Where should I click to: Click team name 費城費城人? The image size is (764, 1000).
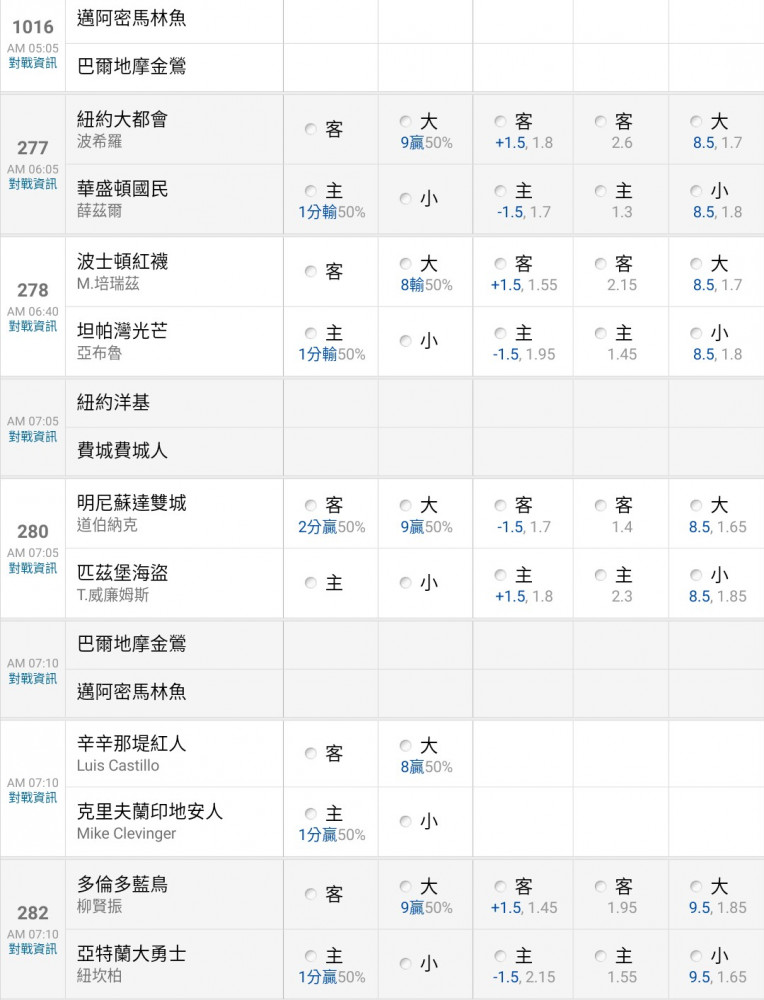point(122,450)
